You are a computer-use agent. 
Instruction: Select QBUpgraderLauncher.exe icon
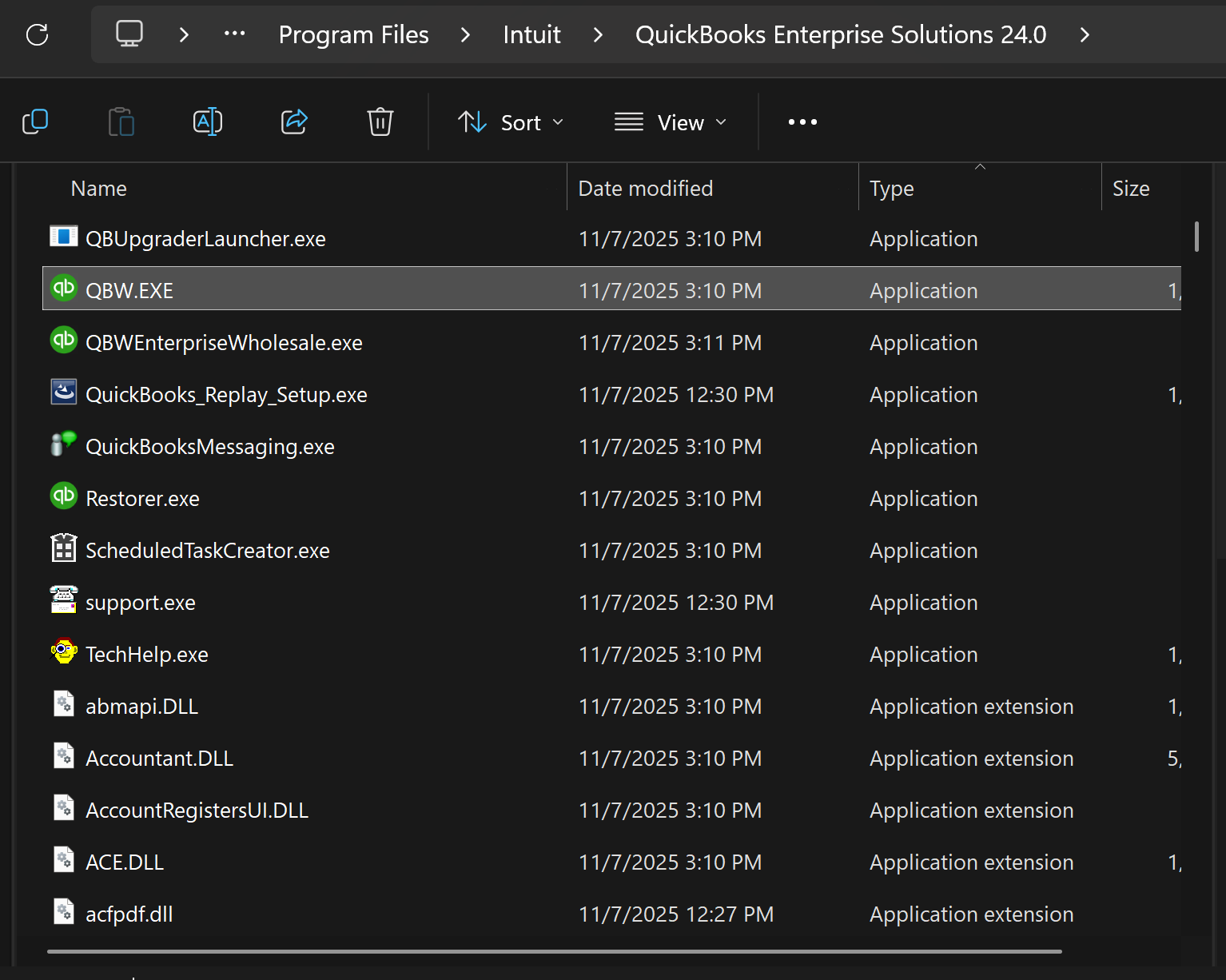(x=64, y=237)
